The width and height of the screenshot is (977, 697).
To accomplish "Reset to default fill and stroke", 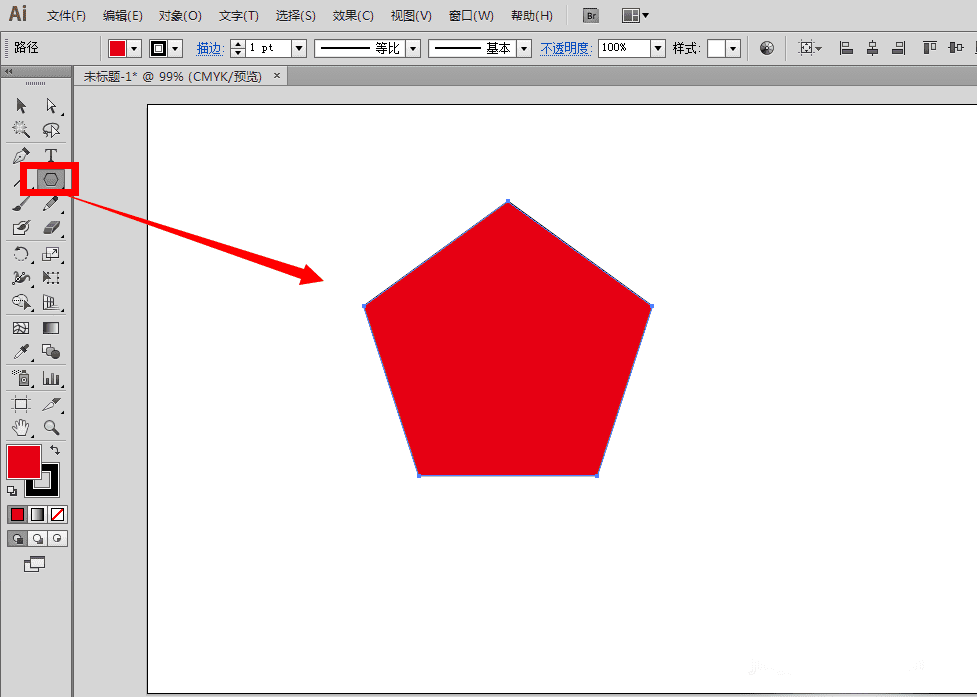I will (12, 491).
